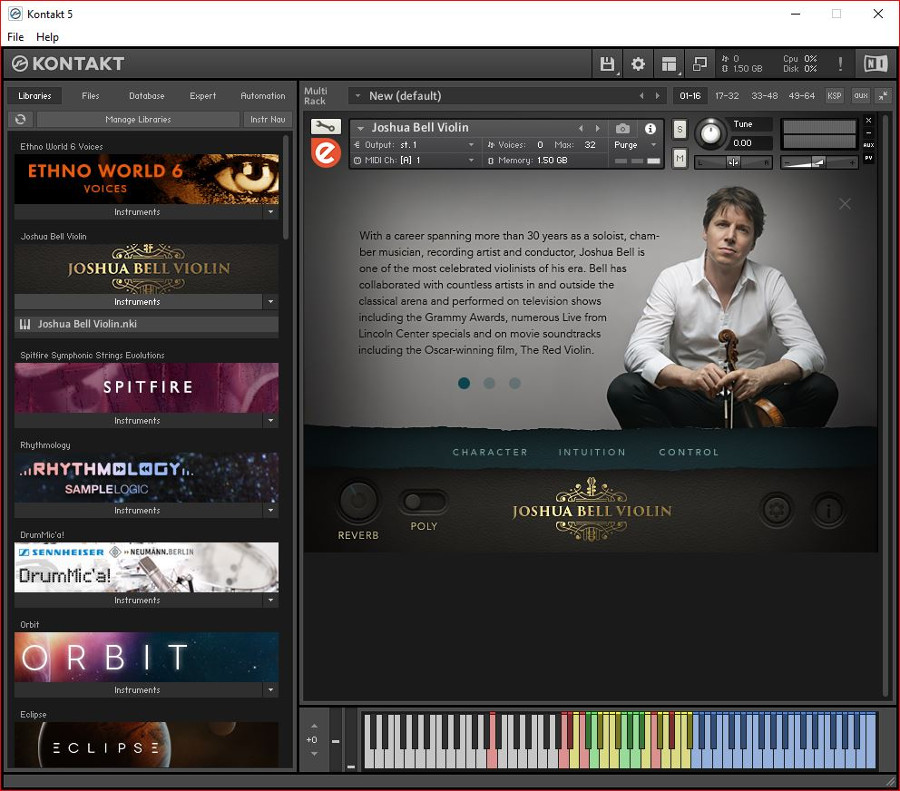Open Spitfire Instruments dropdown arrow
The width and height of the screenshot is (900, 791).
click(x=270, y=420)
